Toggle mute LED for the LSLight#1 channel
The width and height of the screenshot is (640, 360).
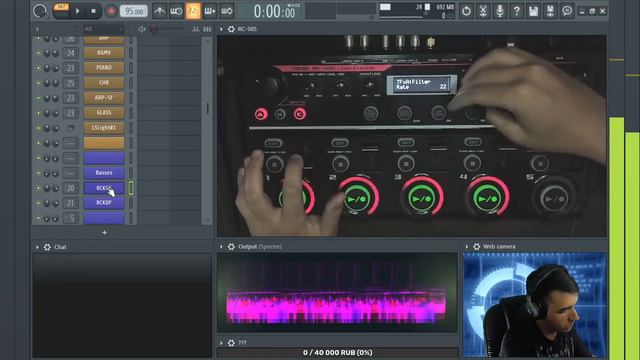pos(38,128)
